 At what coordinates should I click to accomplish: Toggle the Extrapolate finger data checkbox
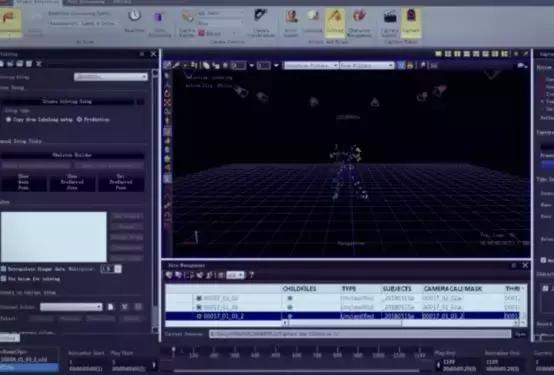(x=4, y=269)
